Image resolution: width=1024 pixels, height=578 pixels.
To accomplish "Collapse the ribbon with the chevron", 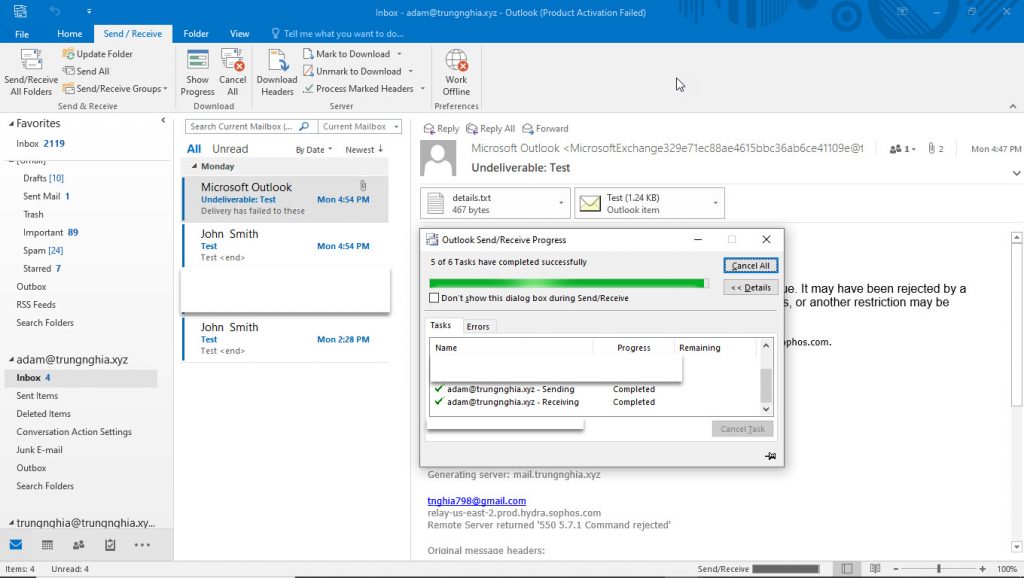I will (1013, 106).
